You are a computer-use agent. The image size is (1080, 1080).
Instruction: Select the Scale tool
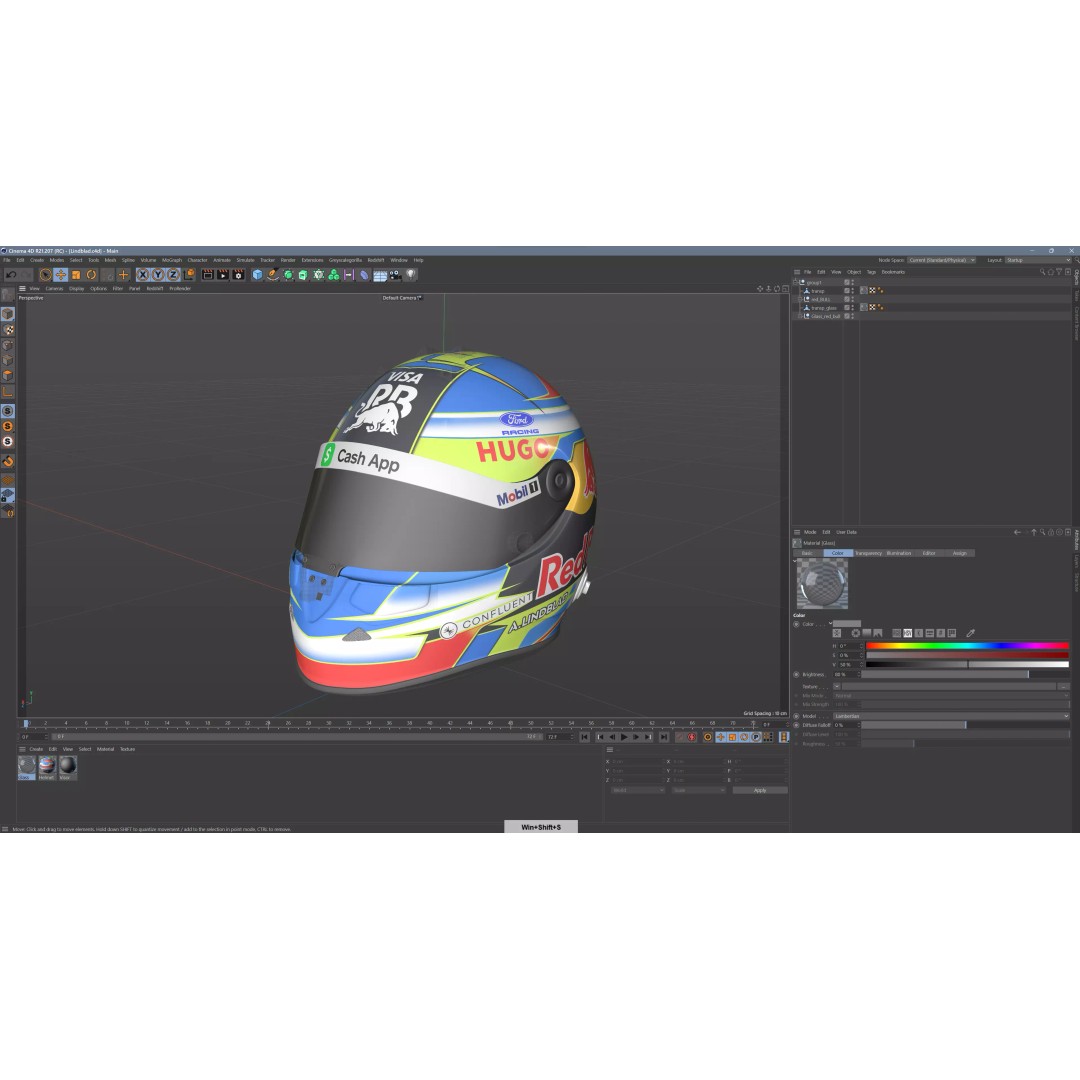tap(76, 275)
